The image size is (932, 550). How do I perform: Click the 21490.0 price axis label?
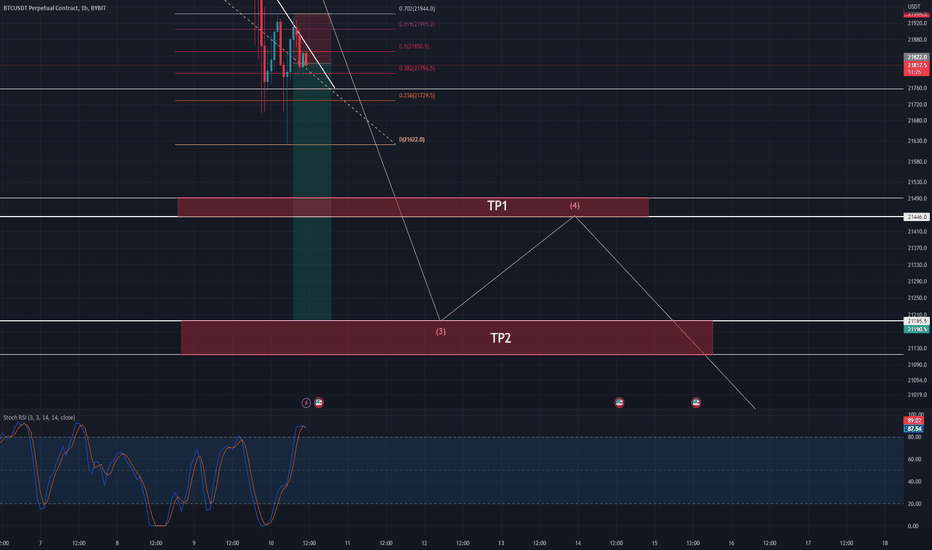pos(917,199)
